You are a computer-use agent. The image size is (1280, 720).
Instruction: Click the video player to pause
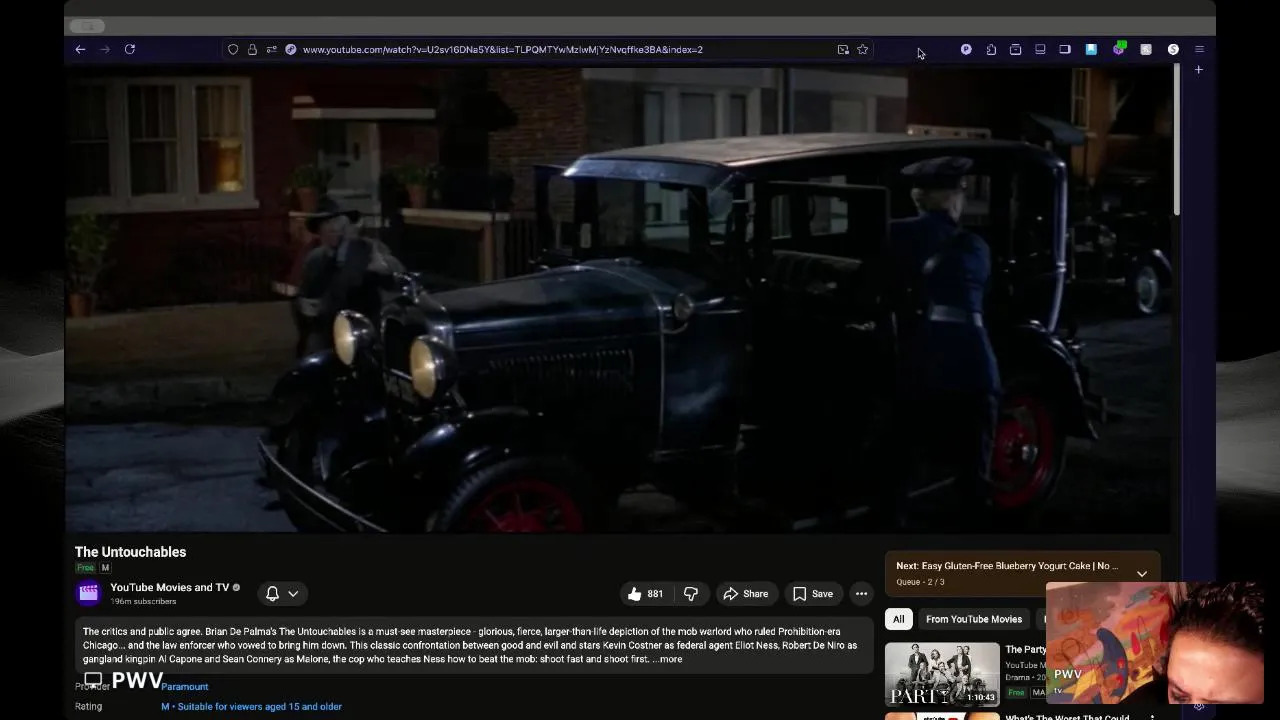click(x=617, y=300)
